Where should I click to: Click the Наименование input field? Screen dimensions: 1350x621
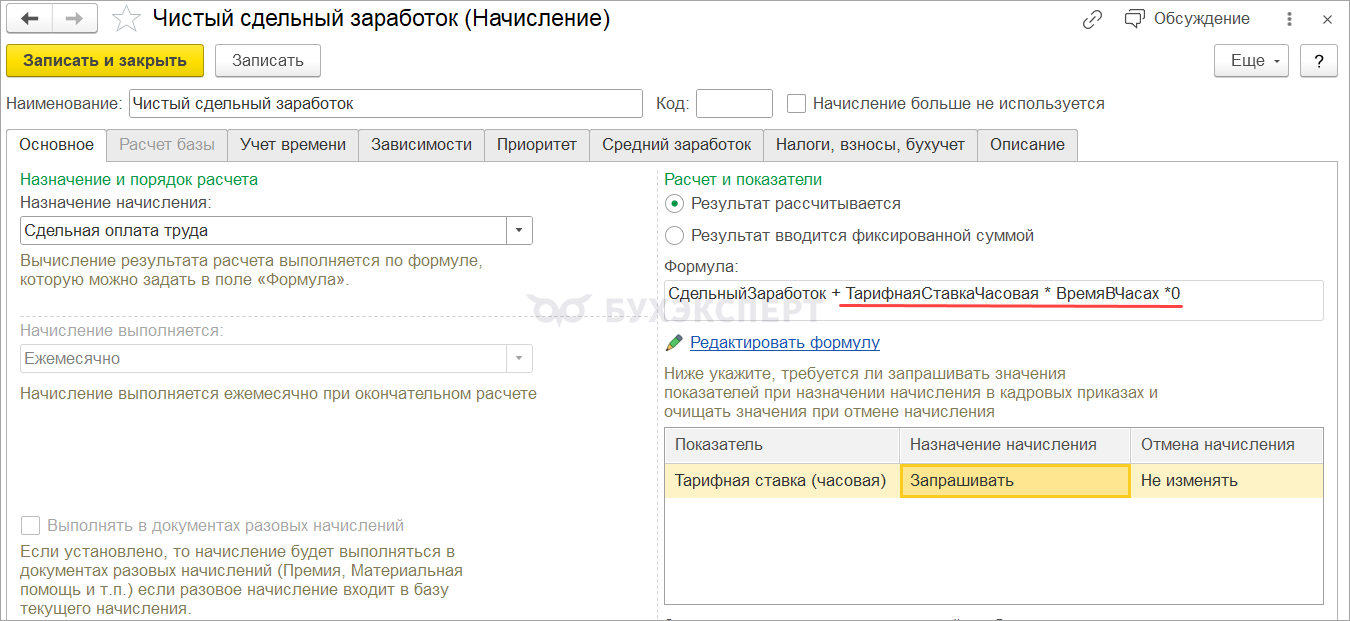tap(386, 104)
